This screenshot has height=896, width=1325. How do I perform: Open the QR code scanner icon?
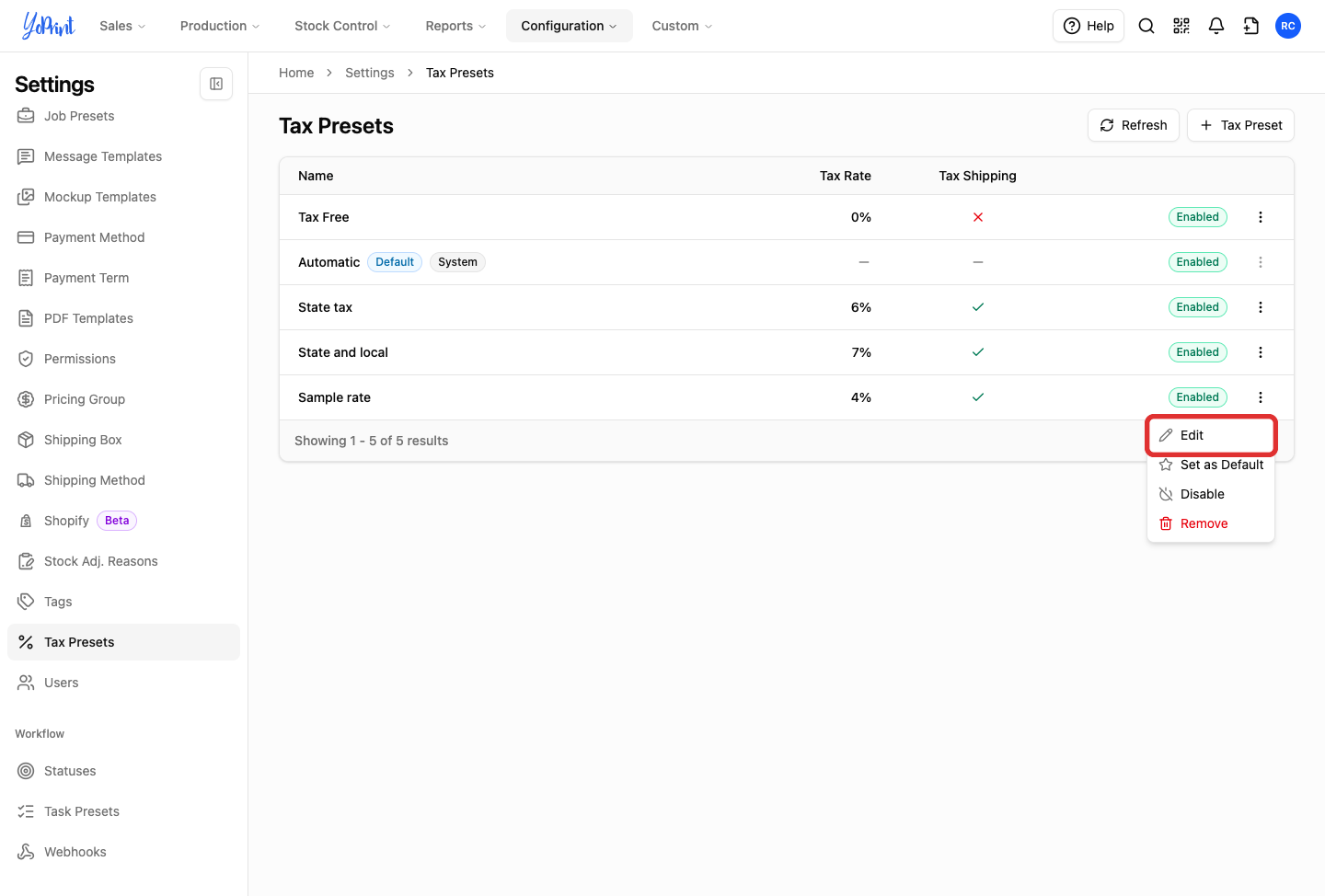[1181, 26]
